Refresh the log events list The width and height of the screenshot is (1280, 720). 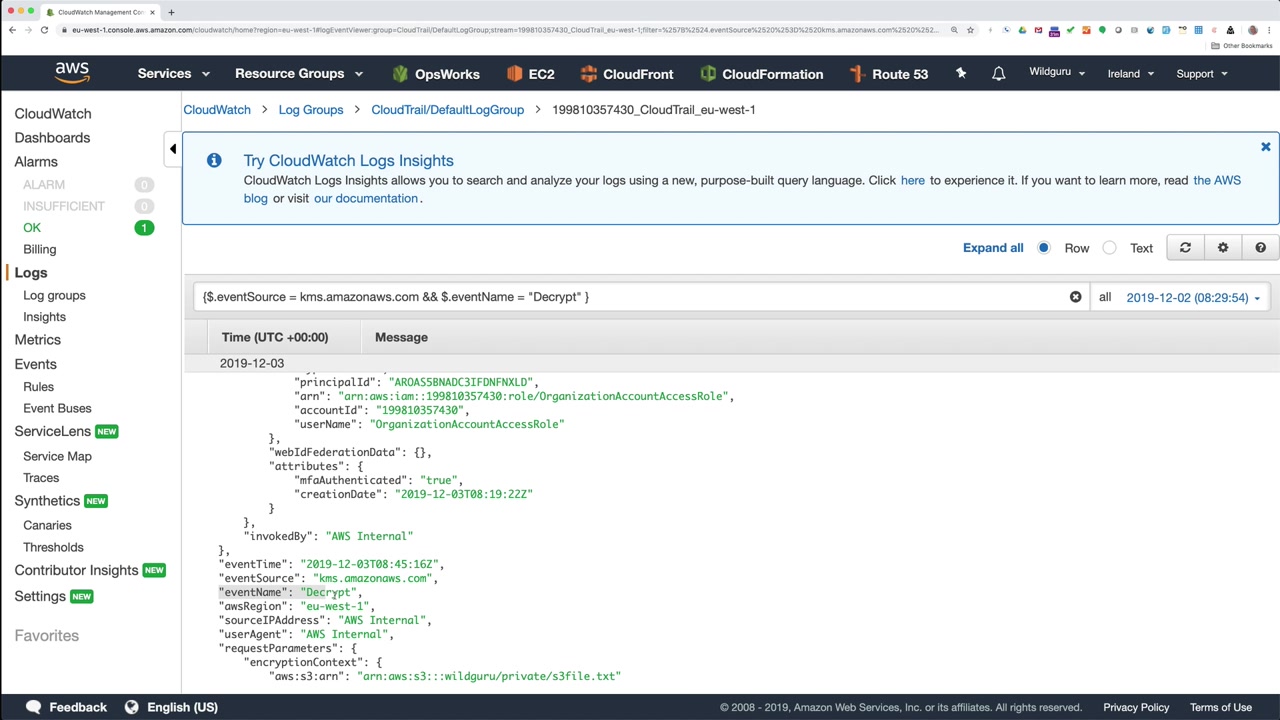click(x=1185, y=248)
